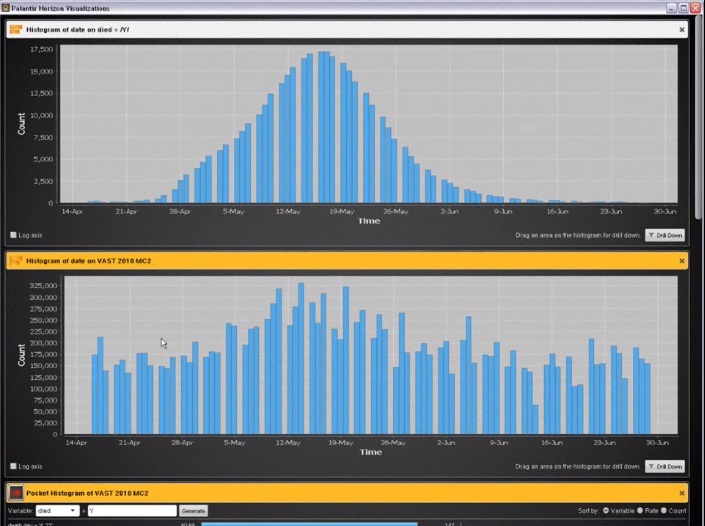
Task: Sort pocket histogram by Variable
Action: (x=606, y=510)
